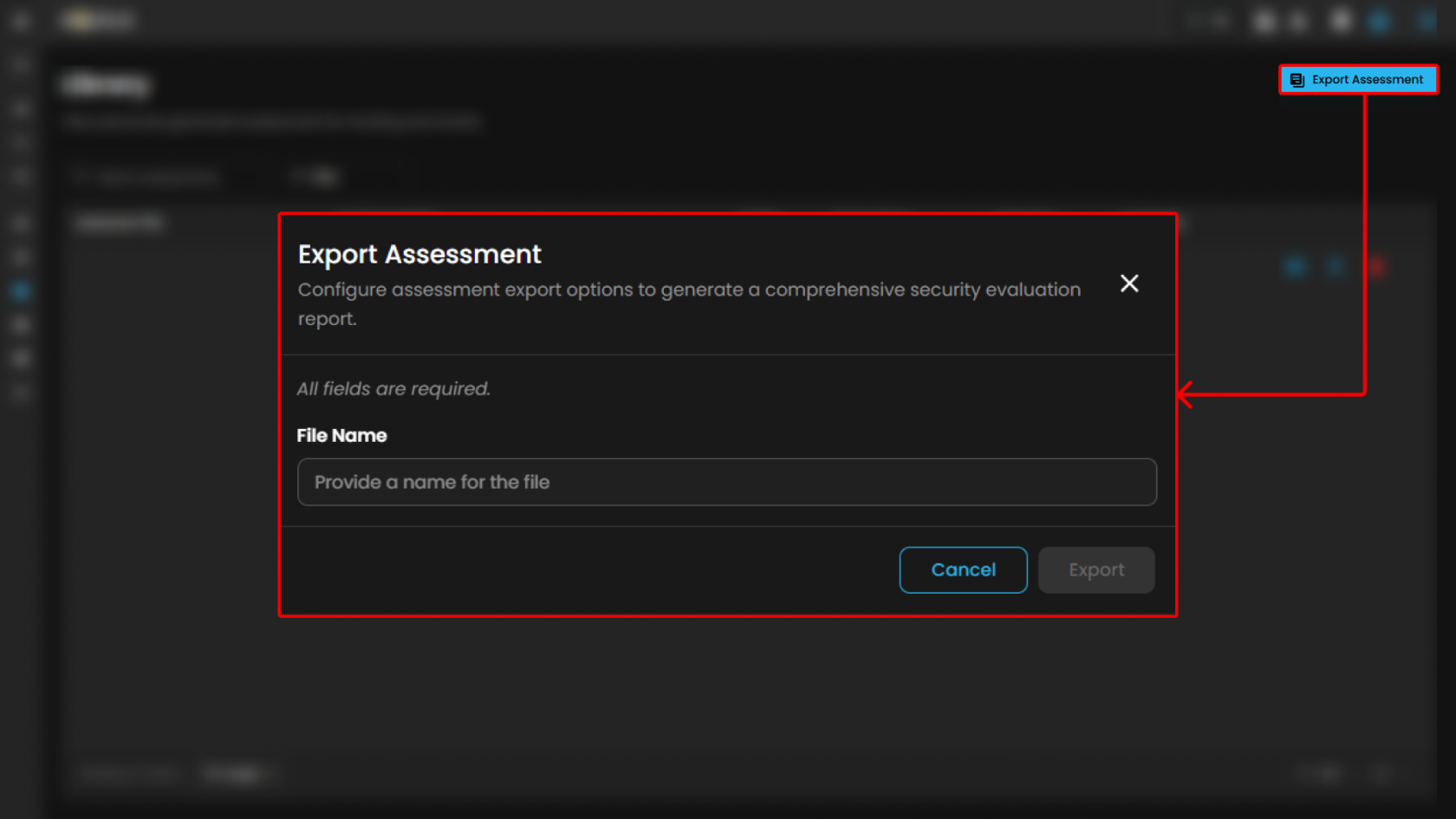The height and width of the screenshot is (819, 1456).
Task: Click the app logo in the top bar
Action: tap(99, 21)
